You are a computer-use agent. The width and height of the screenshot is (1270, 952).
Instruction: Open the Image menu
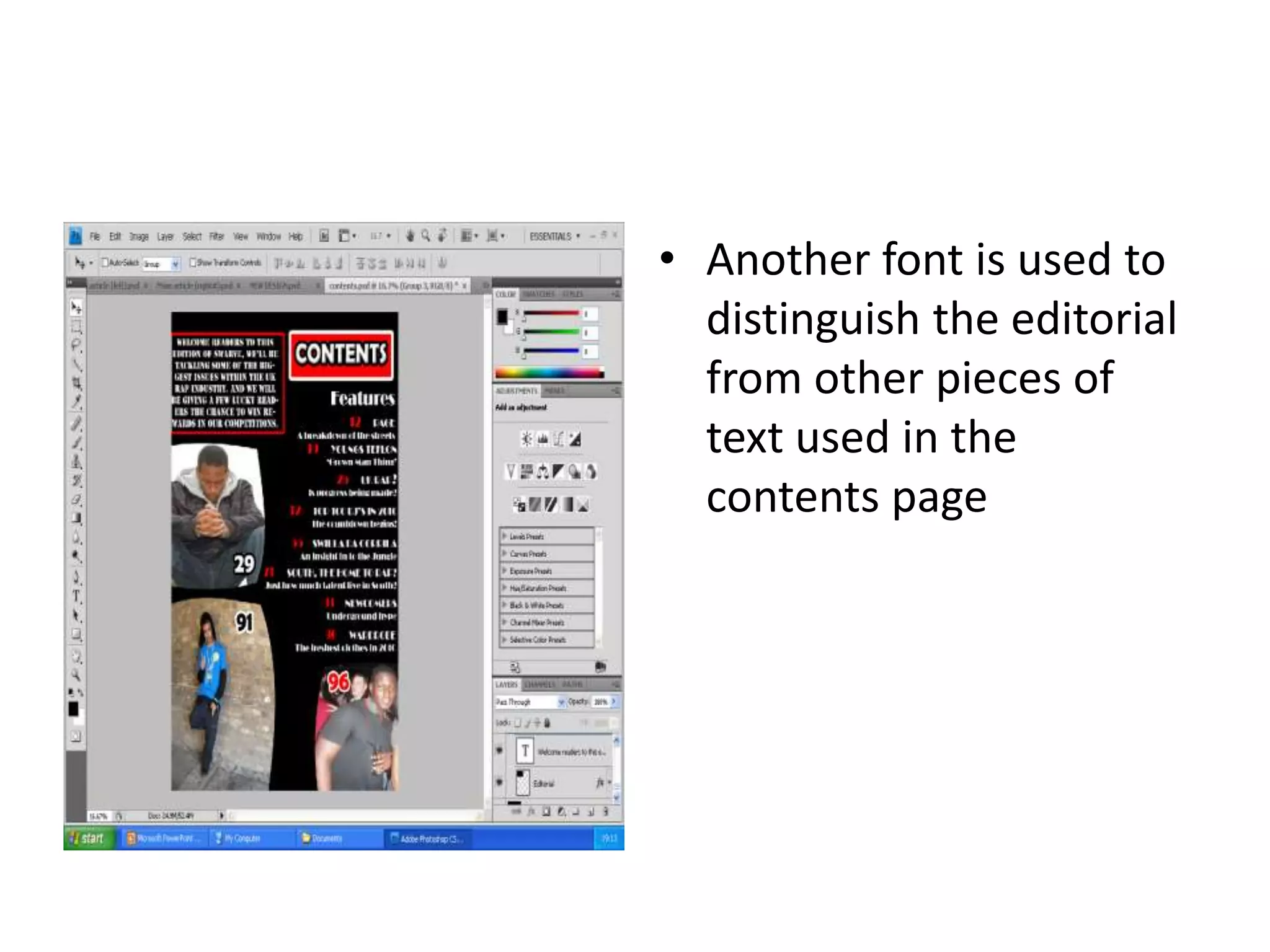(139, 236)
